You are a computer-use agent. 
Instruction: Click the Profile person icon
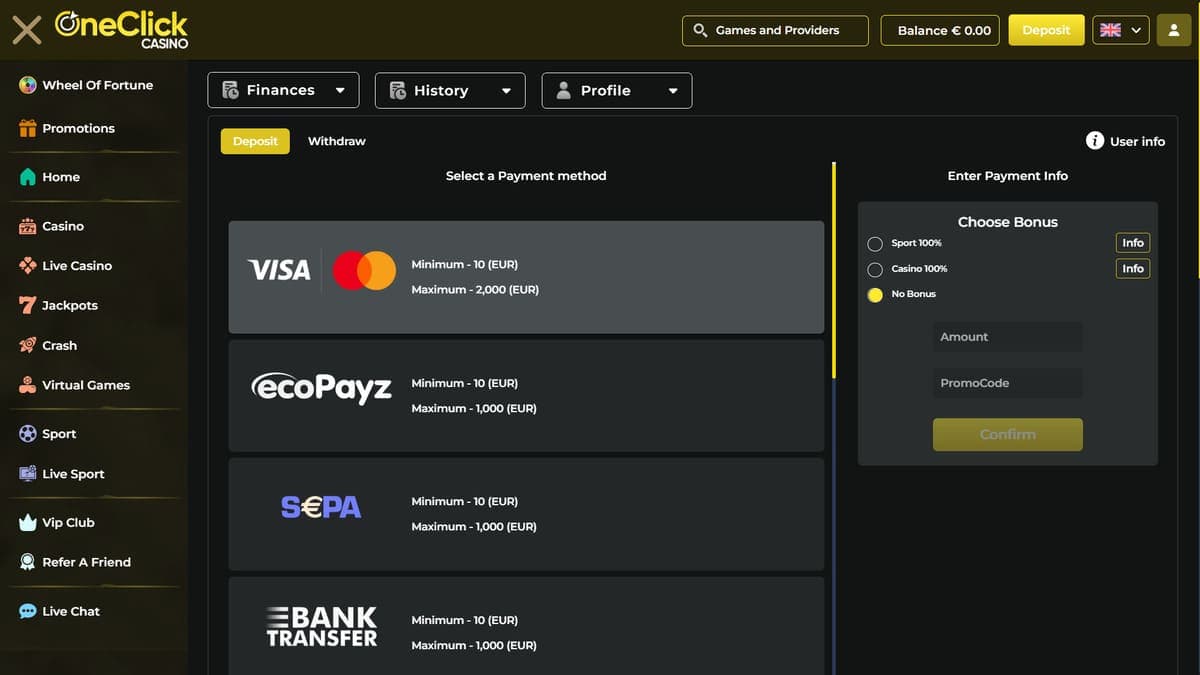point(563,90)
